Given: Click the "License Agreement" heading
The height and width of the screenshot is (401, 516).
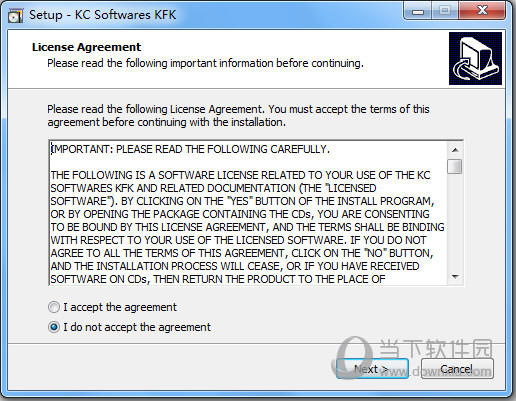Looking at the screenshot, I should point(87,47).
